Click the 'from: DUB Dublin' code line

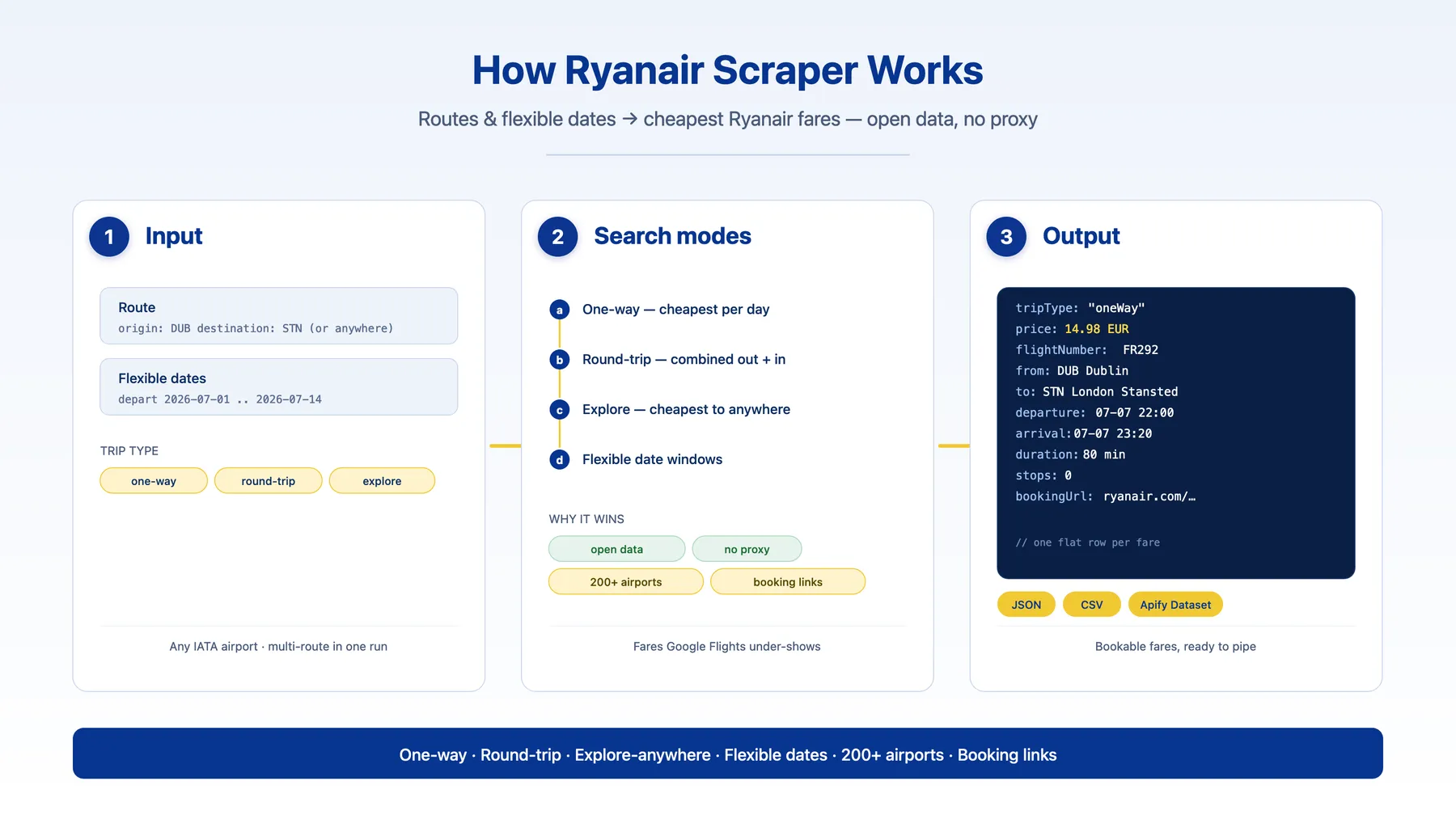pyautogui.click(x=1072, y=371)
